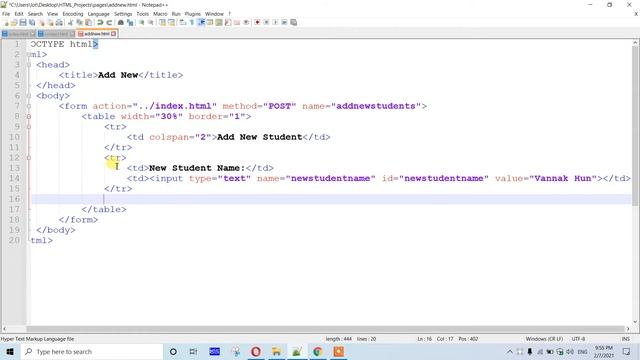The width and height of the screenshot is (640, 360).
Task: Place cursor on "Add New Student" text
Action: (260, 137)
